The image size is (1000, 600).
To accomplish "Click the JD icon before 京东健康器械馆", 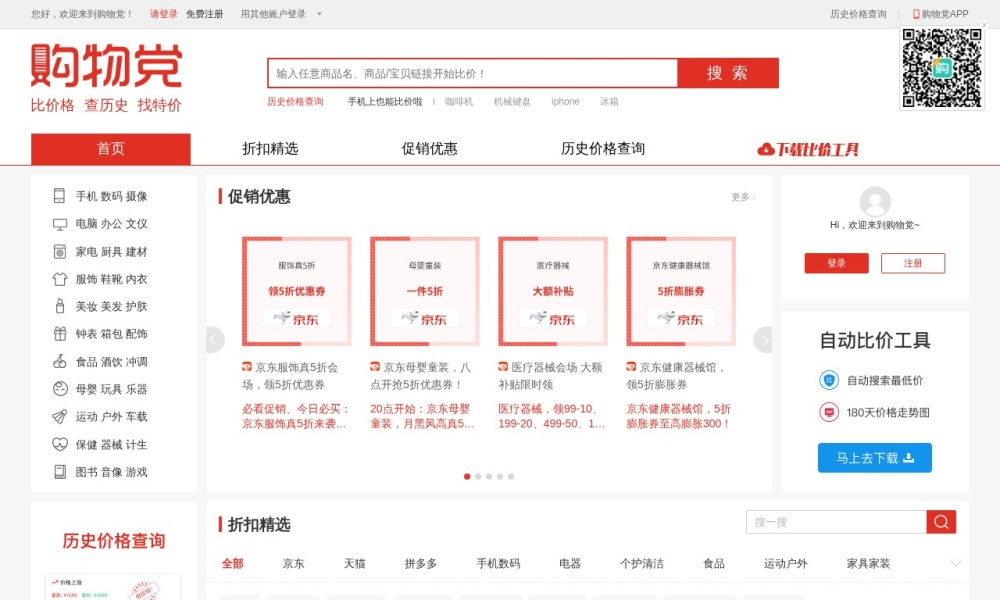I will 631,367.
